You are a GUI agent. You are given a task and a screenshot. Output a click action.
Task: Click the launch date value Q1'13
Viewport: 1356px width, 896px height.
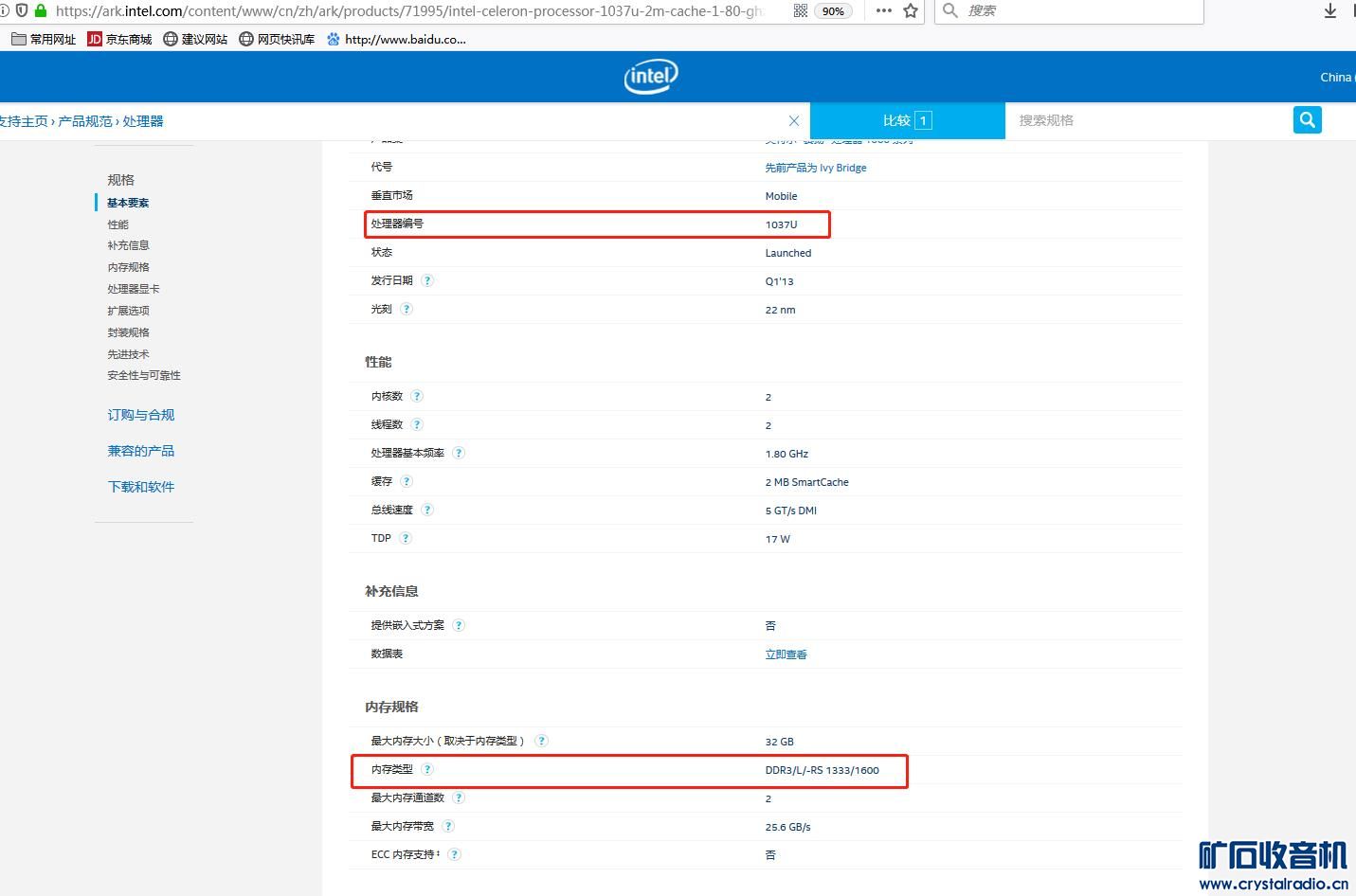coord(779,281)
